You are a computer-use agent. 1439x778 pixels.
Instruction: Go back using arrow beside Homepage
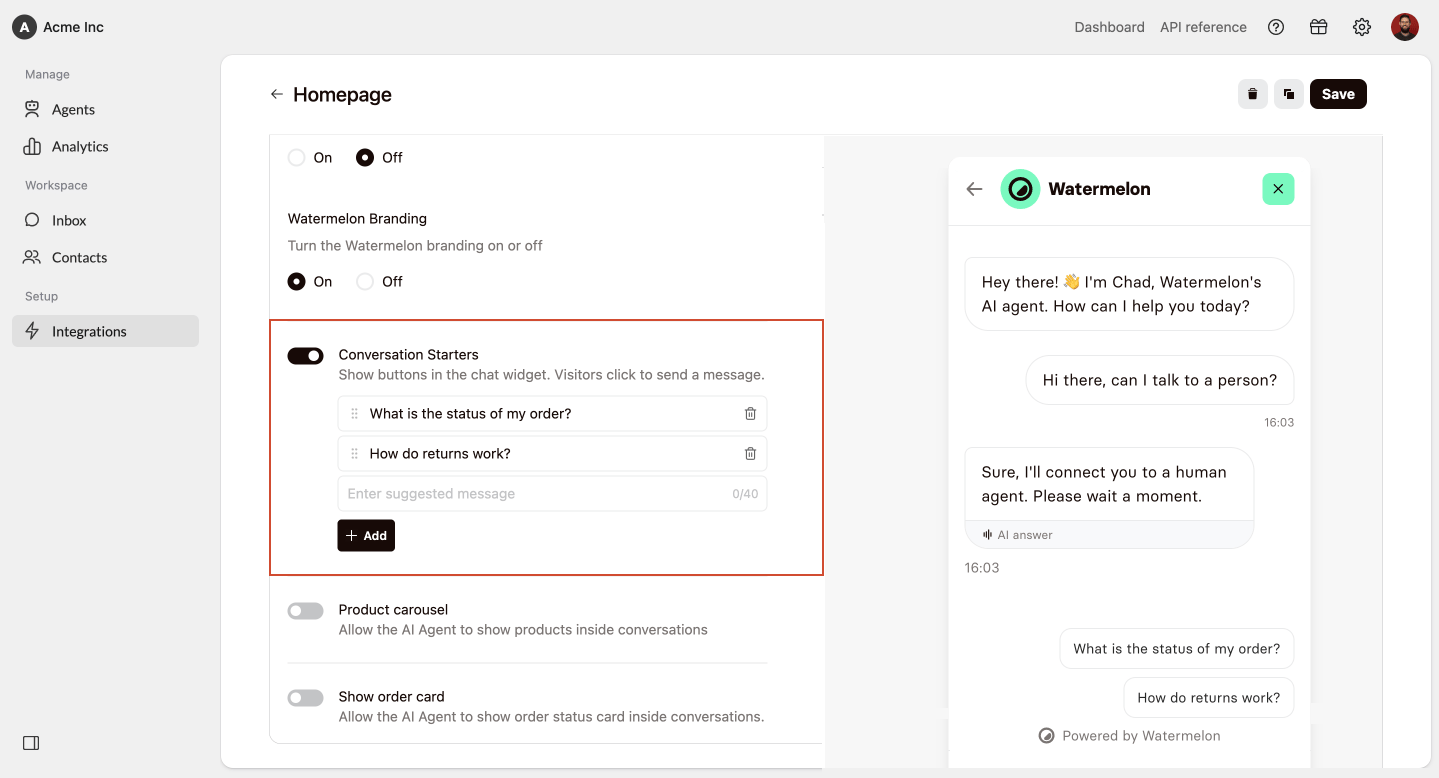coord(277,94)
